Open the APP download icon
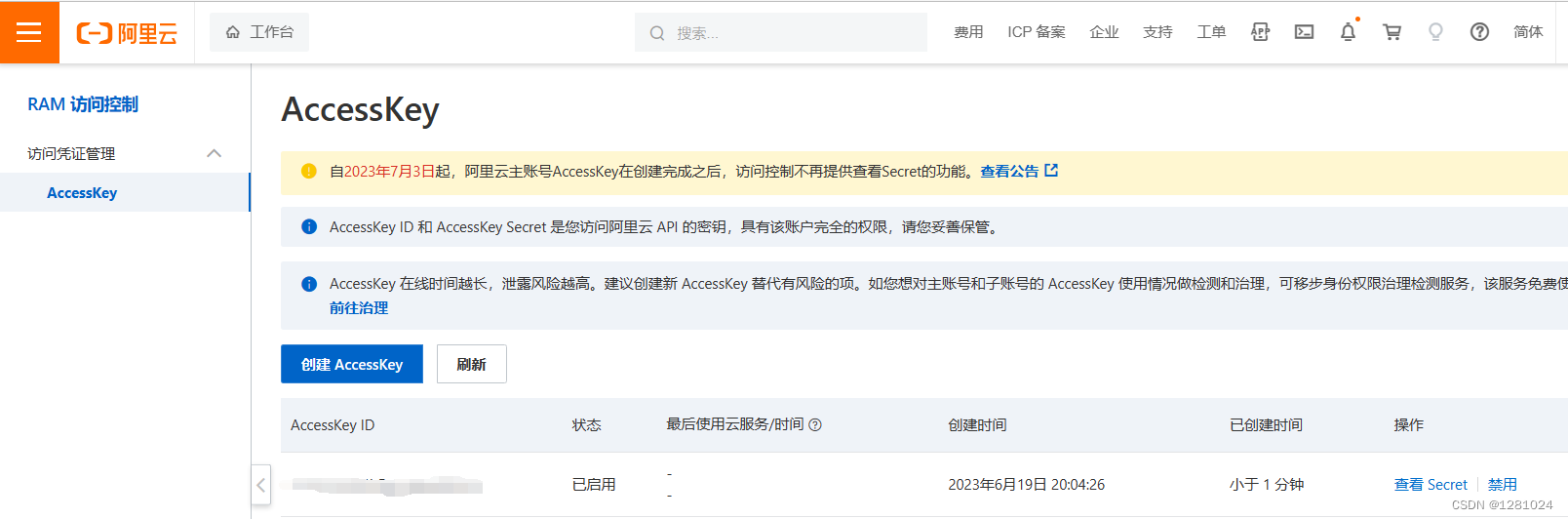The width and height of the screenshot is (1568, 519). click(x=1260, y=32)
